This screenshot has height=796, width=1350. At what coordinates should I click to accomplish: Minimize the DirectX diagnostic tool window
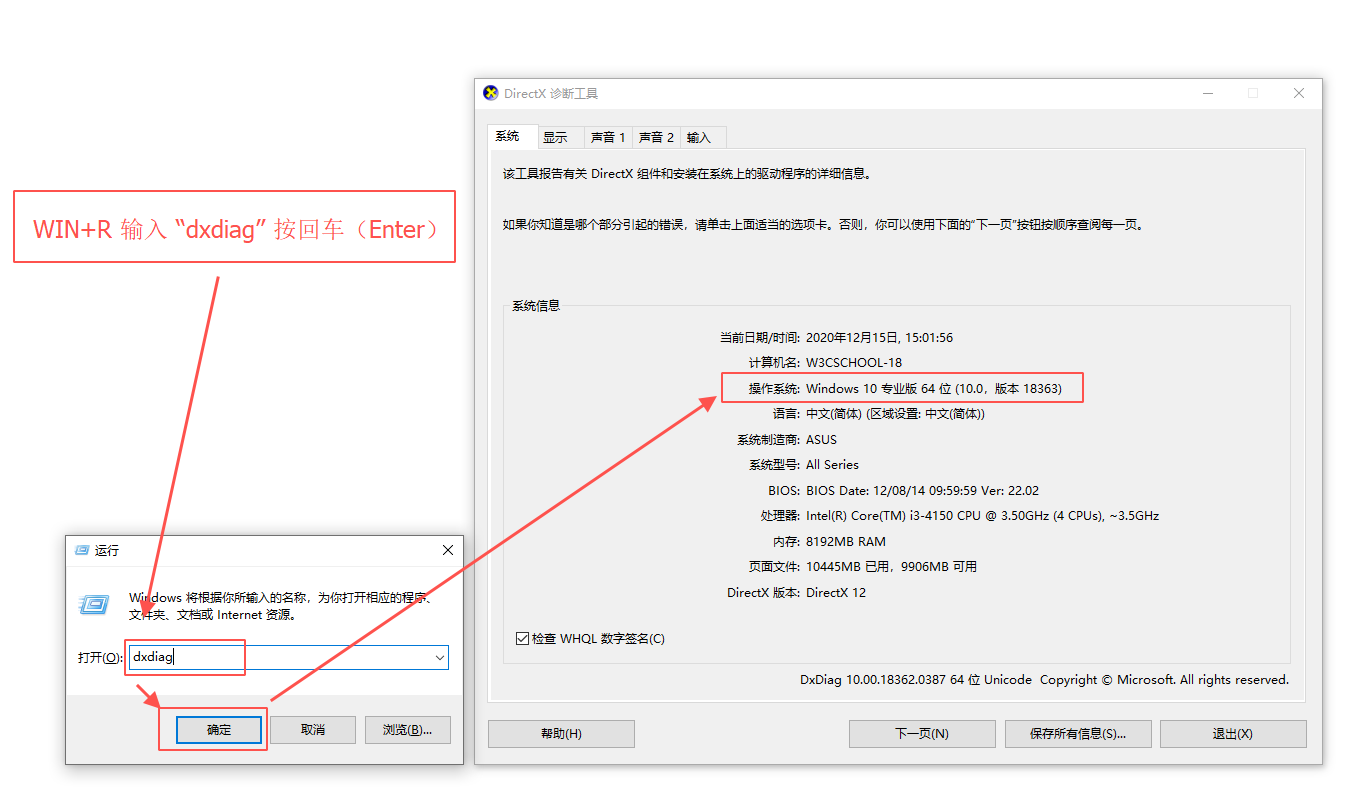coord(1208,93)
